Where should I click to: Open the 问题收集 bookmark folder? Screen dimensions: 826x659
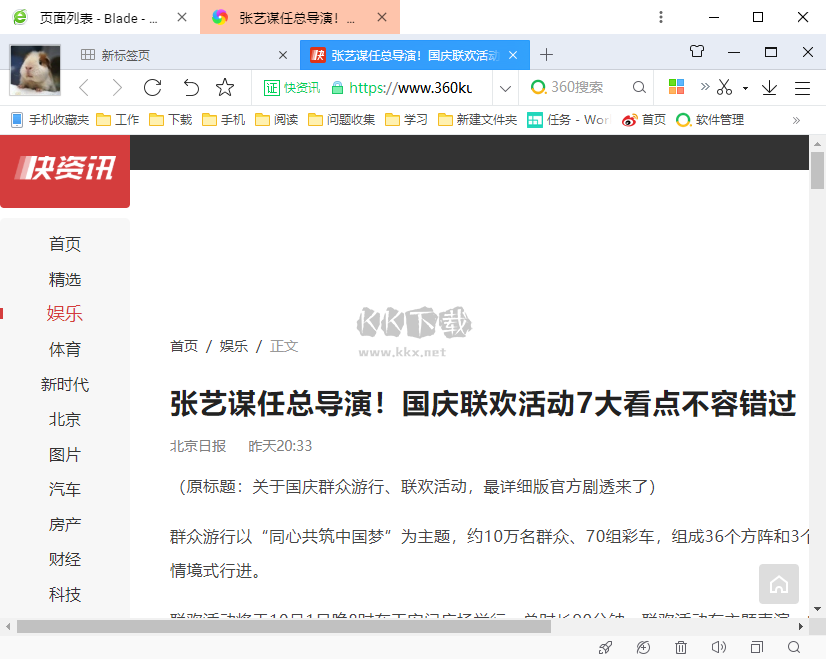342,120
